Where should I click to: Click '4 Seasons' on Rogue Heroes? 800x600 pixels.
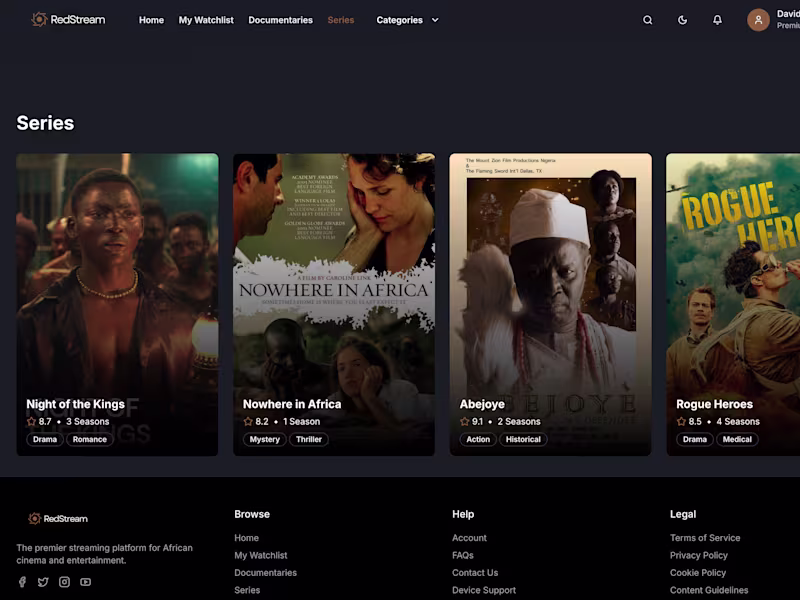[738, 421]
